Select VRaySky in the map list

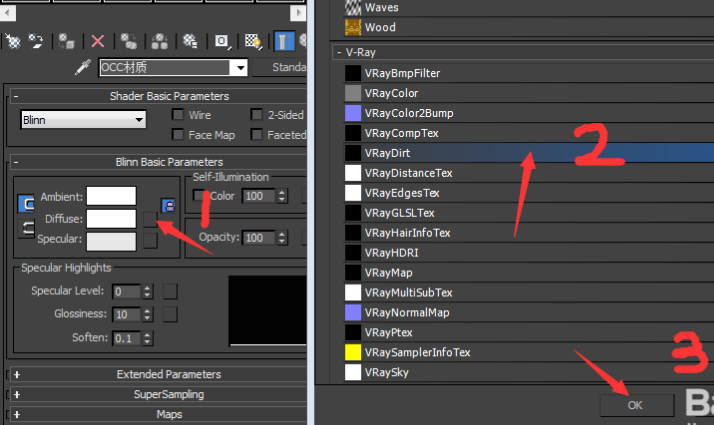528,372
